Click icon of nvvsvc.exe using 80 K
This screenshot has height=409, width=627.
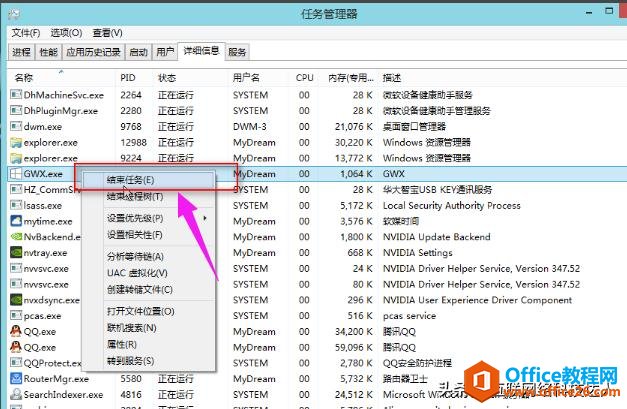(16, 284)
